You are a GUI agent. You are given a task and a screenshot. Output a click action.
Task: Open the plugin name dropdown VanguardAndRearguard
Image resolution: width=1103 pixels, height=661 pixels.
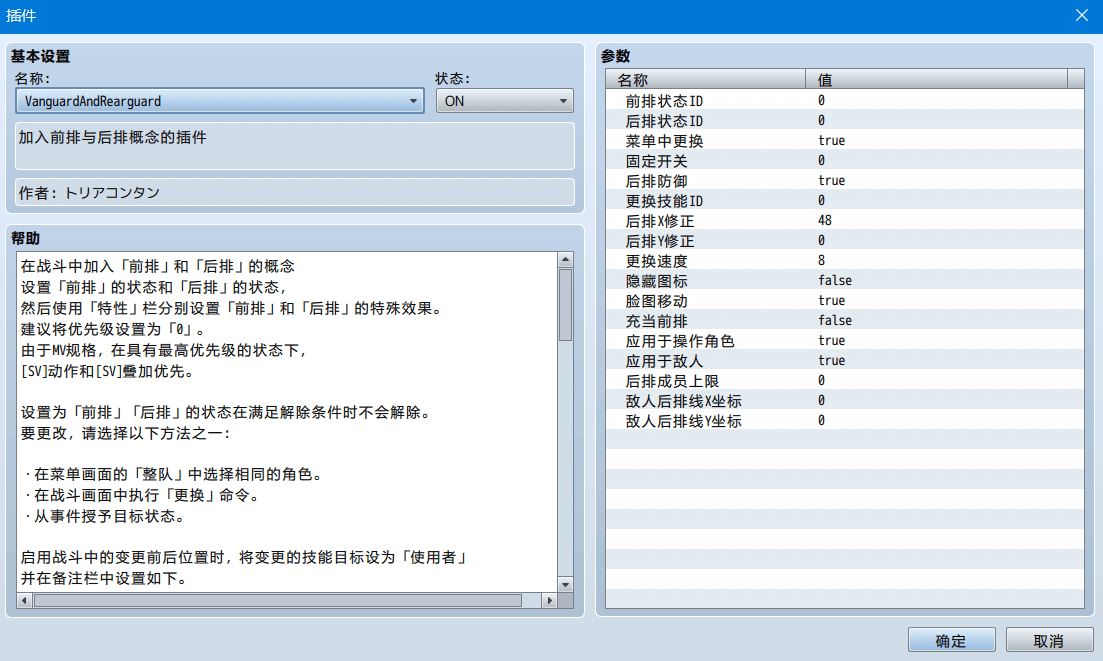pyautogui.click(x=219, y=101)
